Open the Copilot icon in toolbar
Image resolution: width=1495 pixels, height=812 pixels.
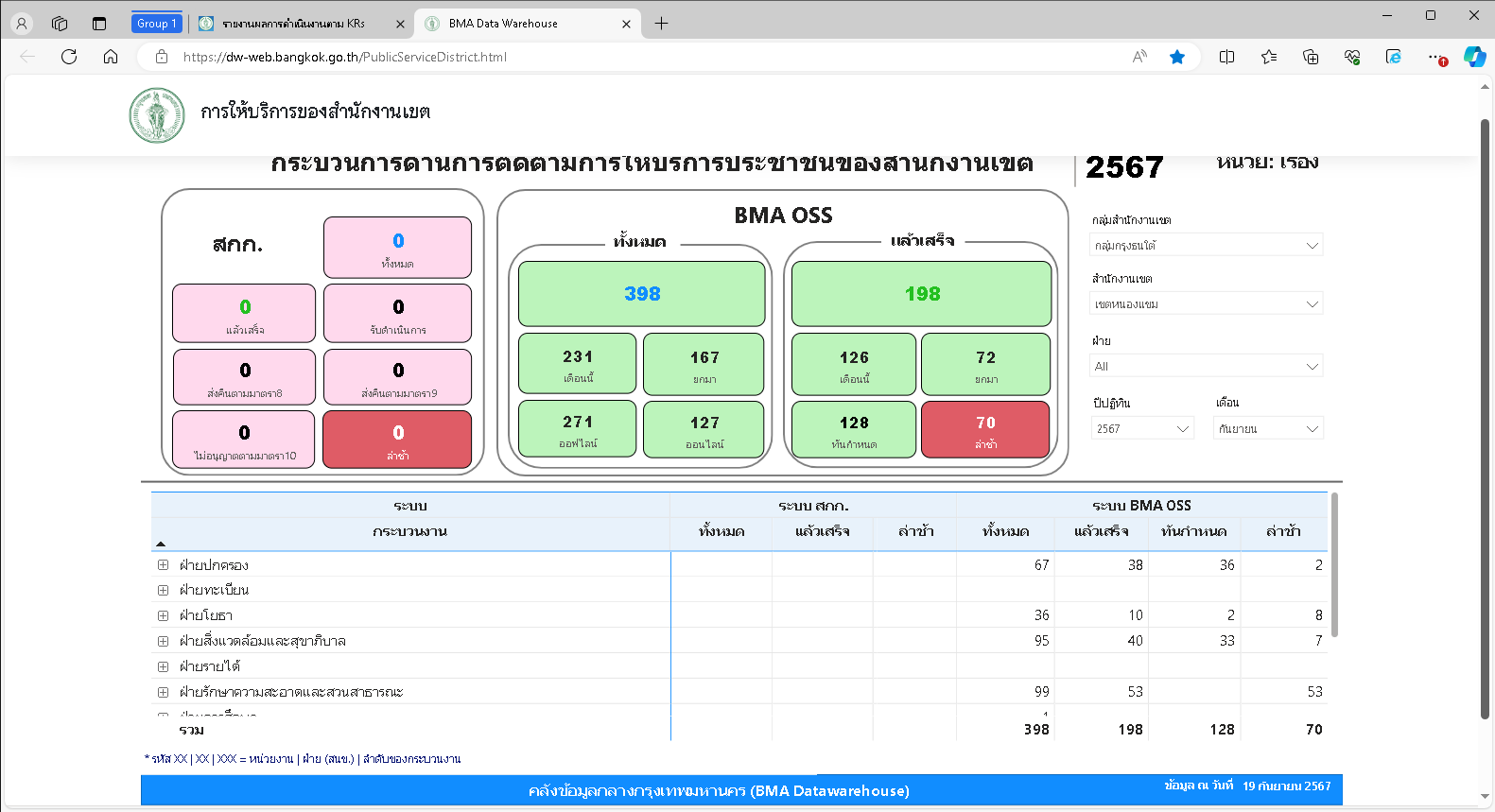point(1474,57)
